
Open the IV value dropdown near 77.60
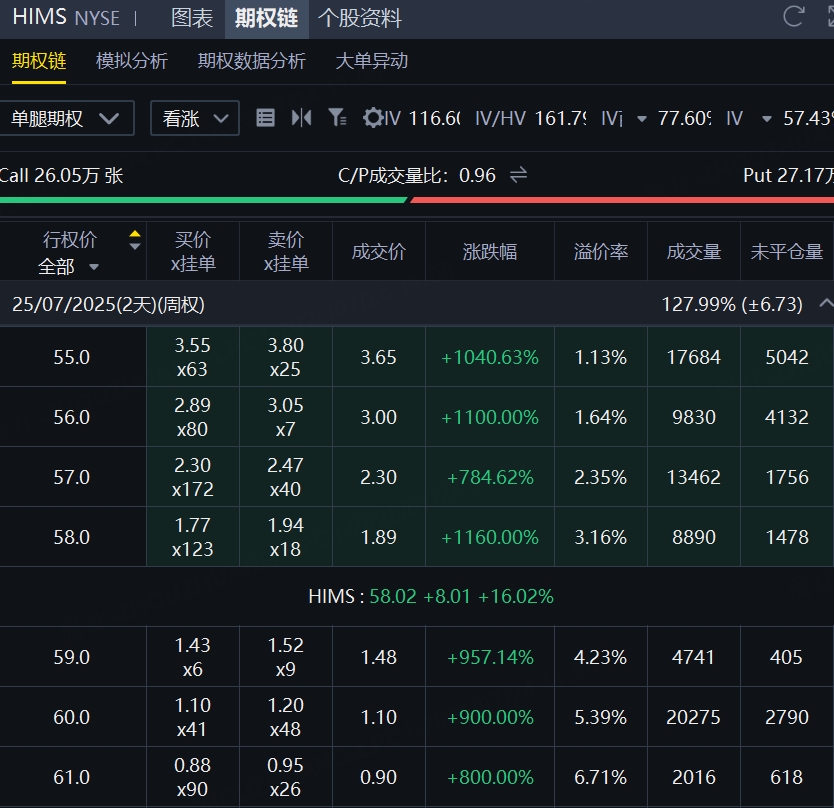(x=642, y=119)
